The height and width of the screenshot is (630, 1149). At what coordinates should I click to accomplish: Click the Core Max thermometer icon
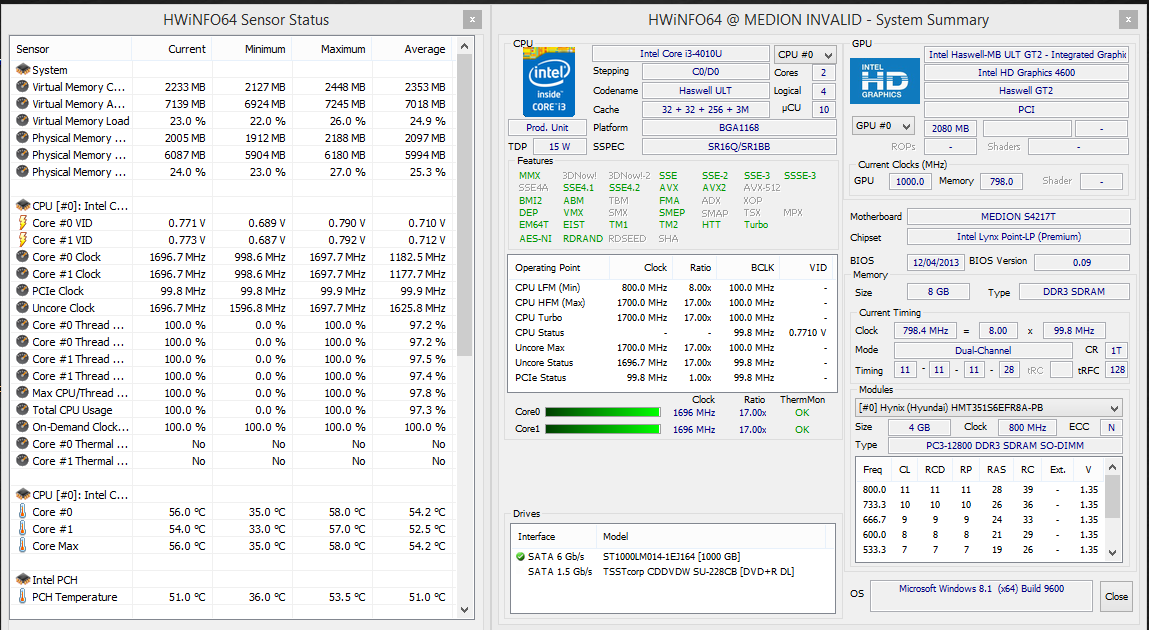click(x=23, y=545)
